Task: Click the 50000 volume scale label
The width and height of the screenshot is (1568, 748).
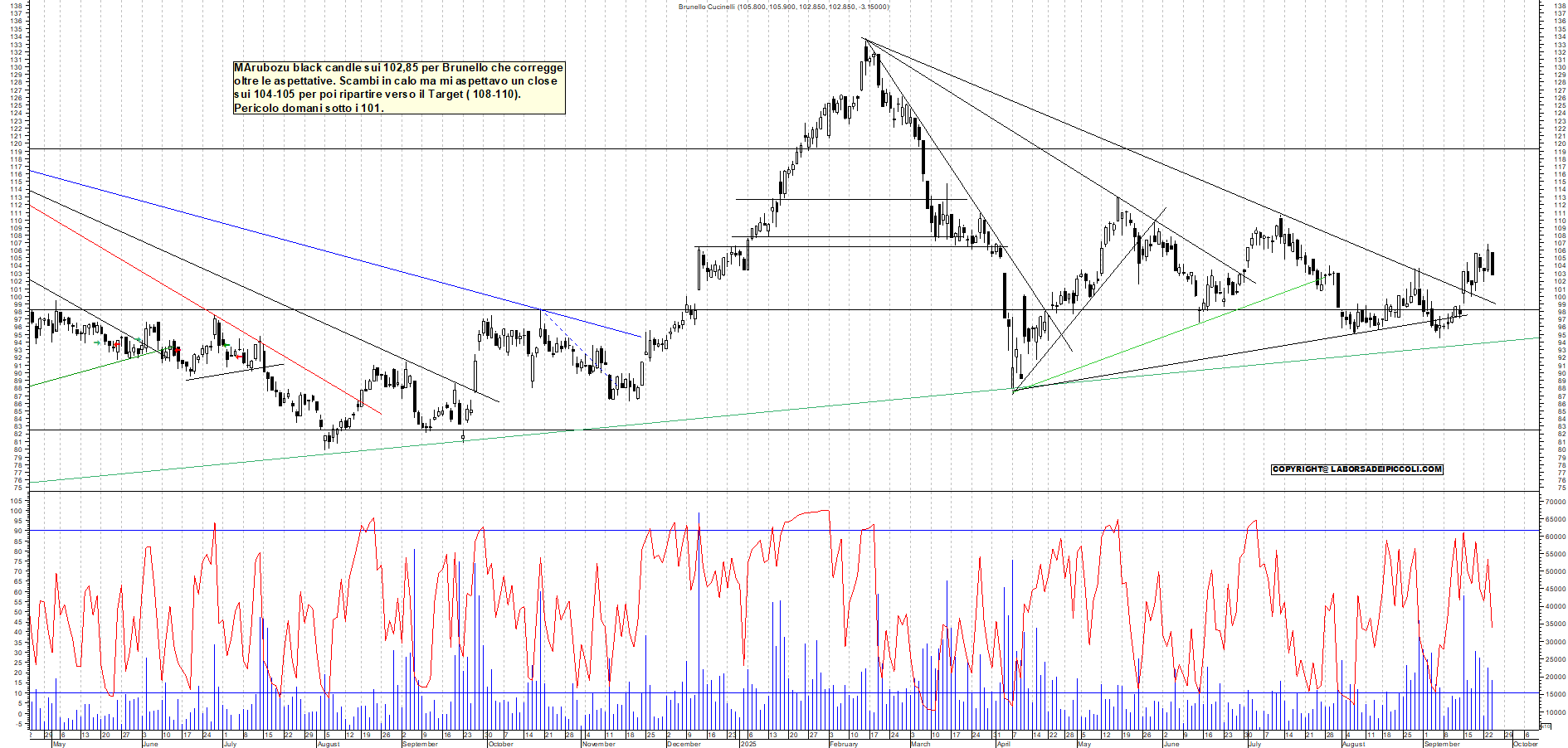Action: tap(1555, 571)
